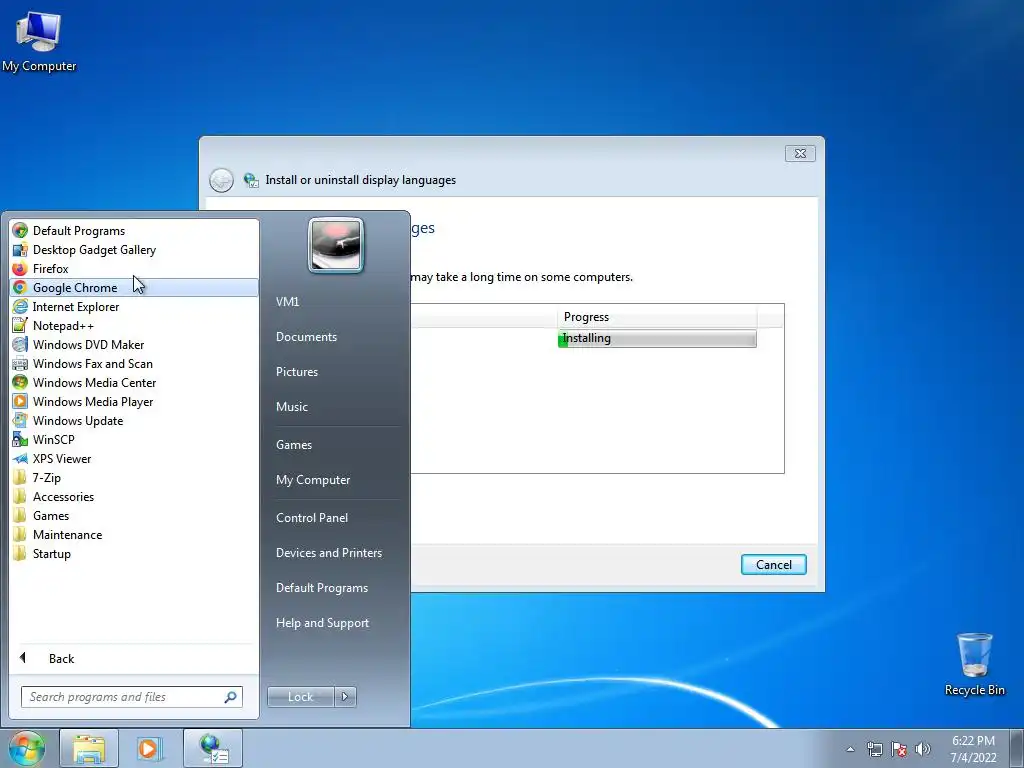The image size is (1024, 768).
Task: Select the Recycle Bin desktop icon
Action: (x=974, y=664)
